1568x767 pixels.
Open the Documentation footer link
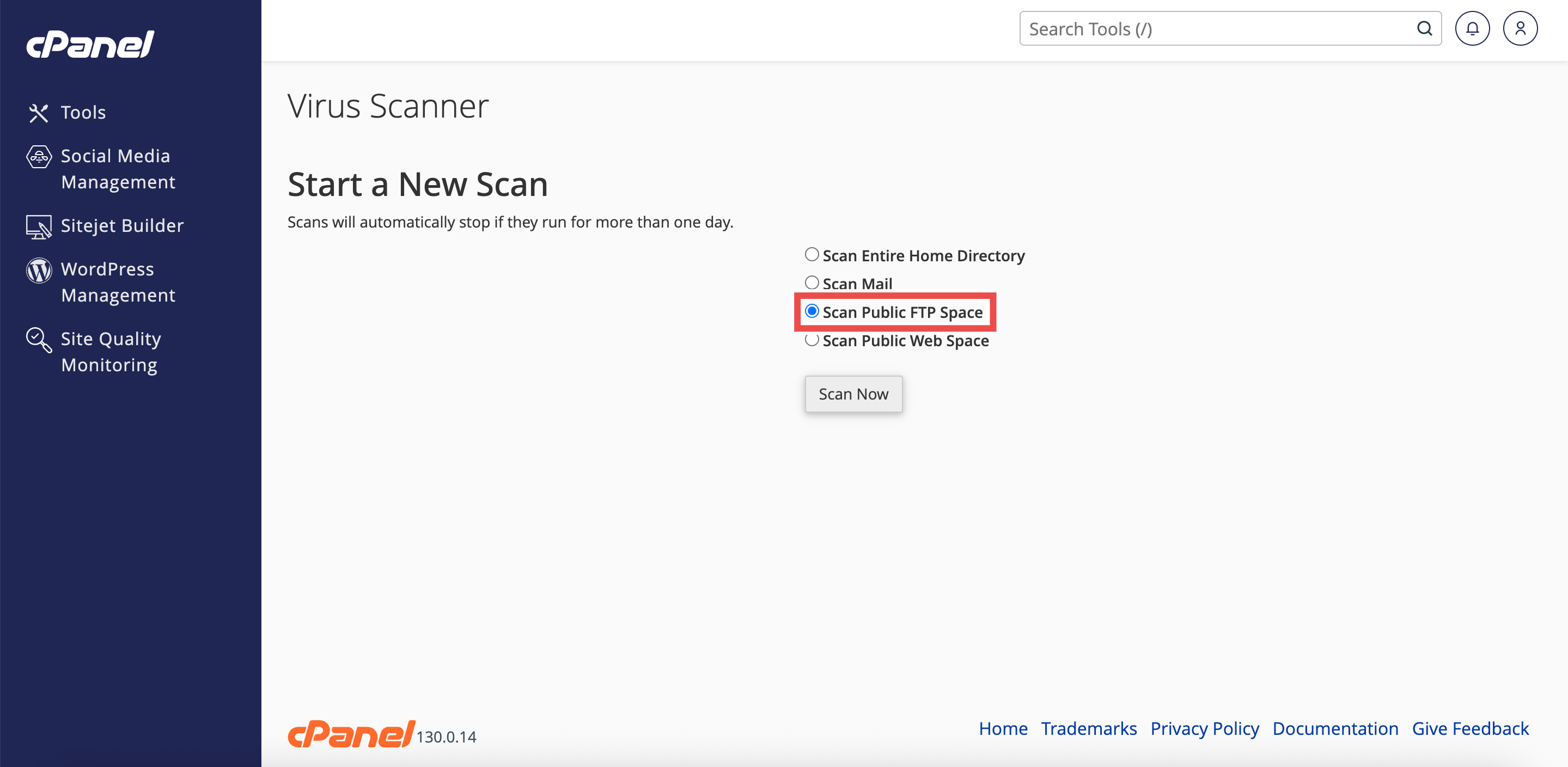click(x=1335, y=728)
